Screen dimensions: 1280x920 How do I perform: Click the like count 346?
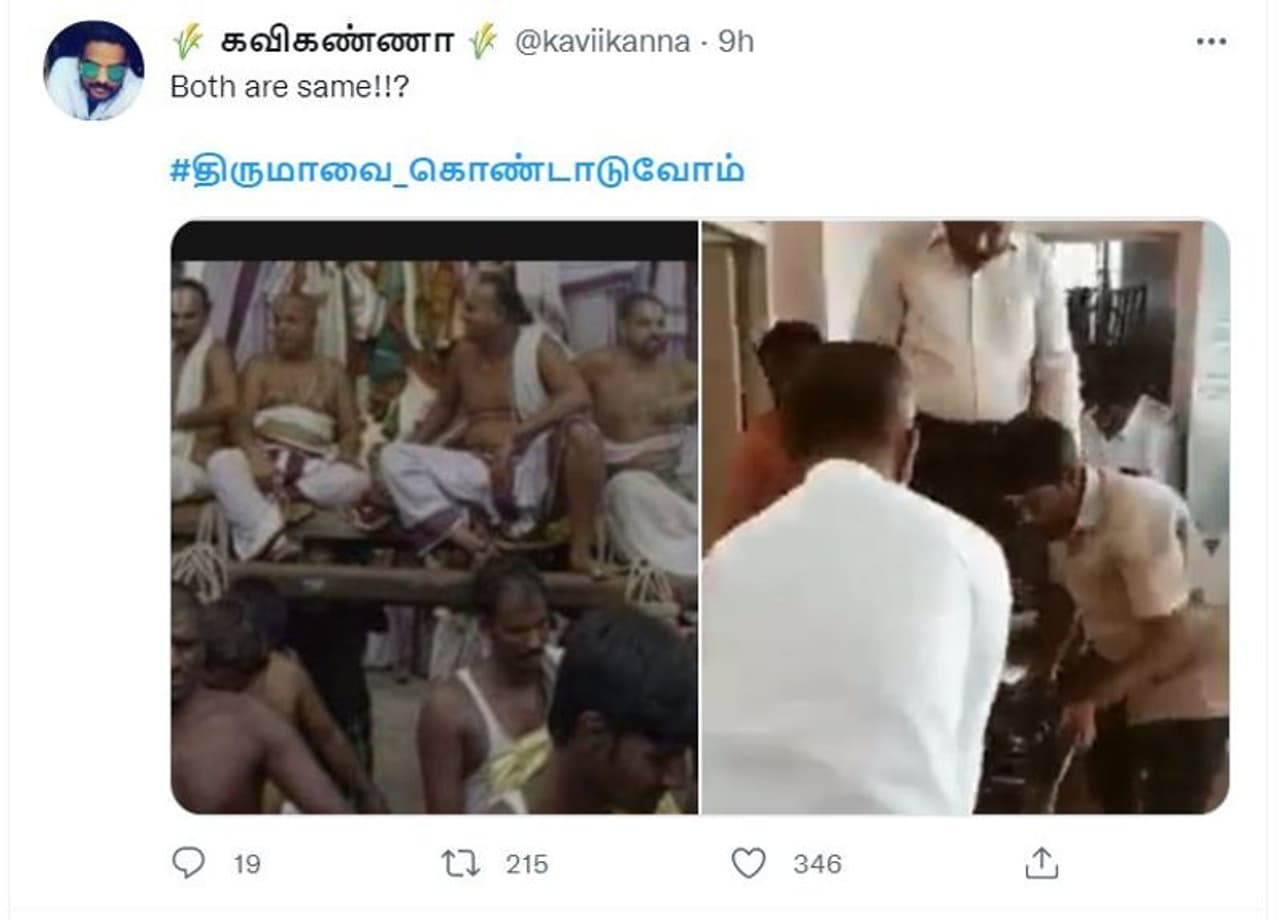[817, 864]
